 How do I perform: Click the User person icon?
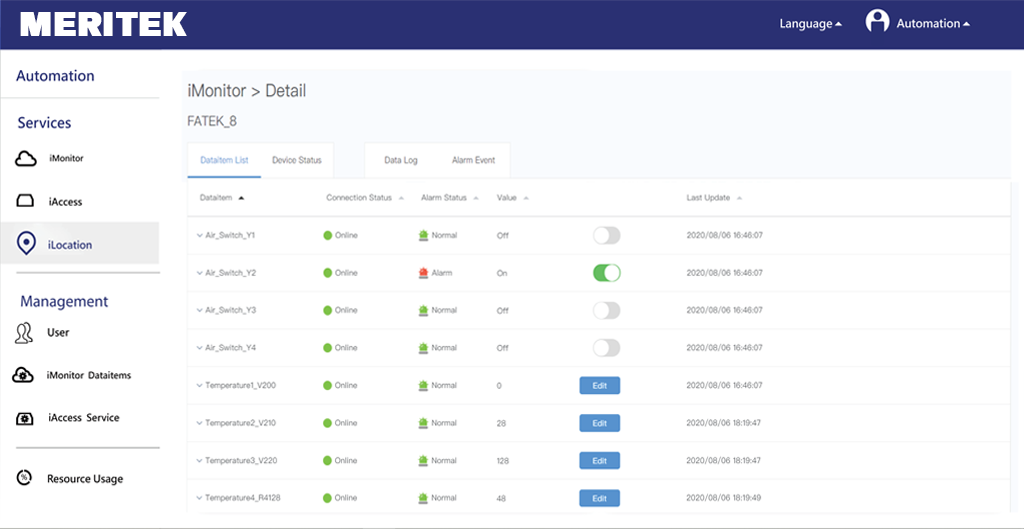point(24,333)
